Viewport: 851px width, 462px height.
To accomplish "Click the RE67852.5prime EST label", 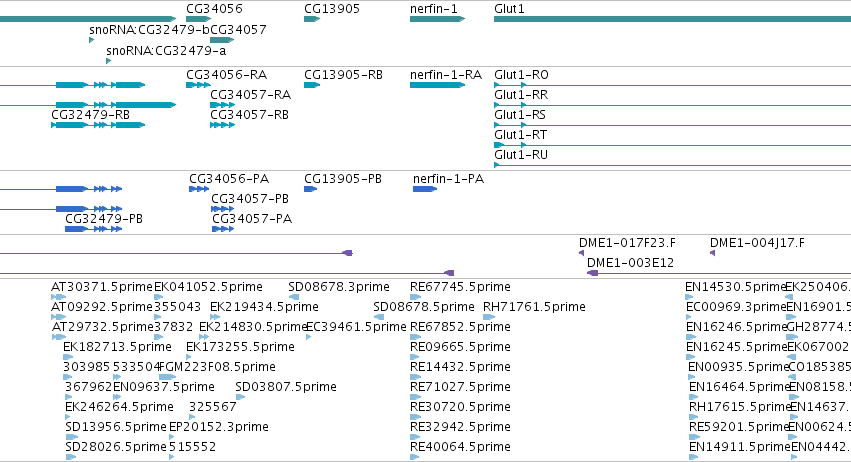I will (460, 327).
